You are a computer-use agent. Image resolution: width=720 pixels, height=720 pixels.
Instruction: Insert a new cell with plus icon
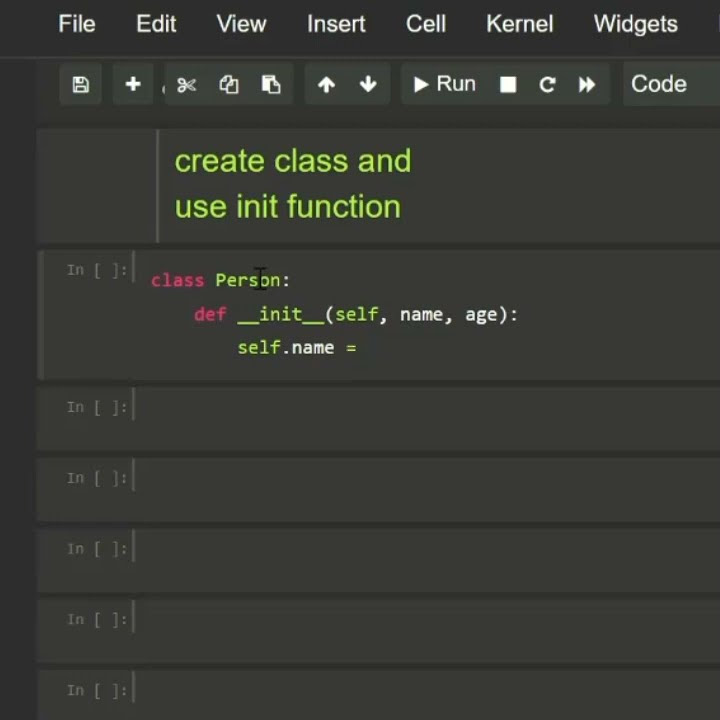point(133,84)
